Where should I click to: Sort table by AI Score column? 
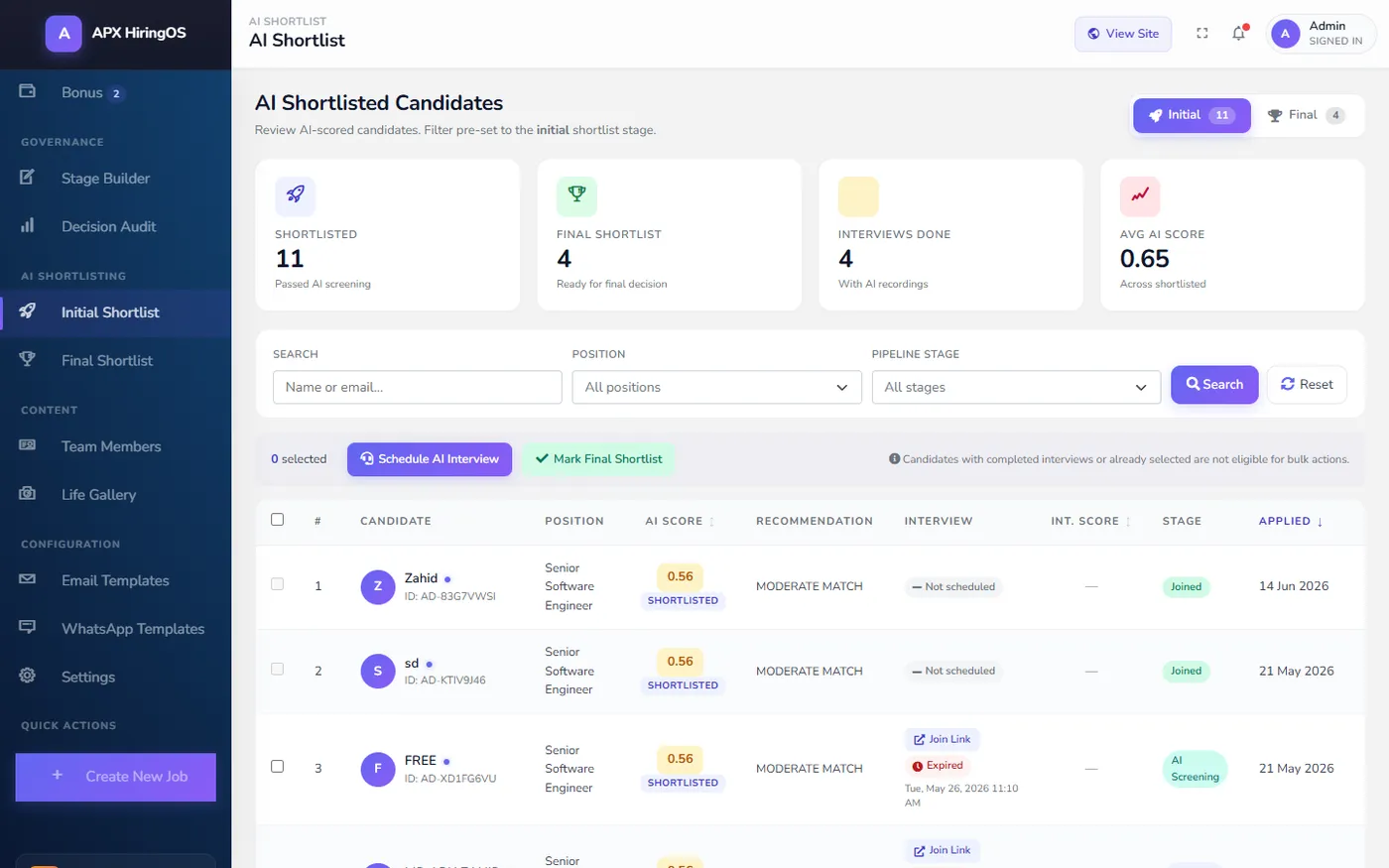(x=680, y=521)
